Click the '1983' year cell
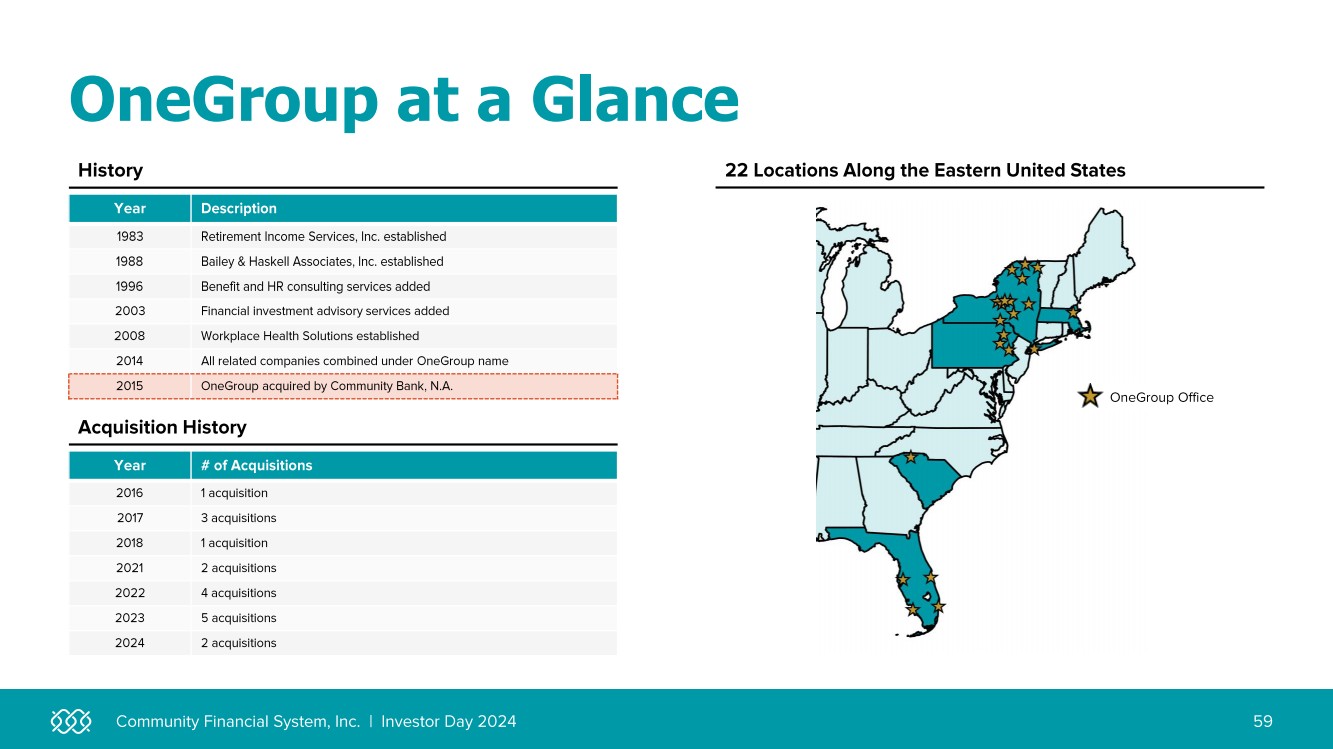1333x749 pixels. (x=130, y=237)
